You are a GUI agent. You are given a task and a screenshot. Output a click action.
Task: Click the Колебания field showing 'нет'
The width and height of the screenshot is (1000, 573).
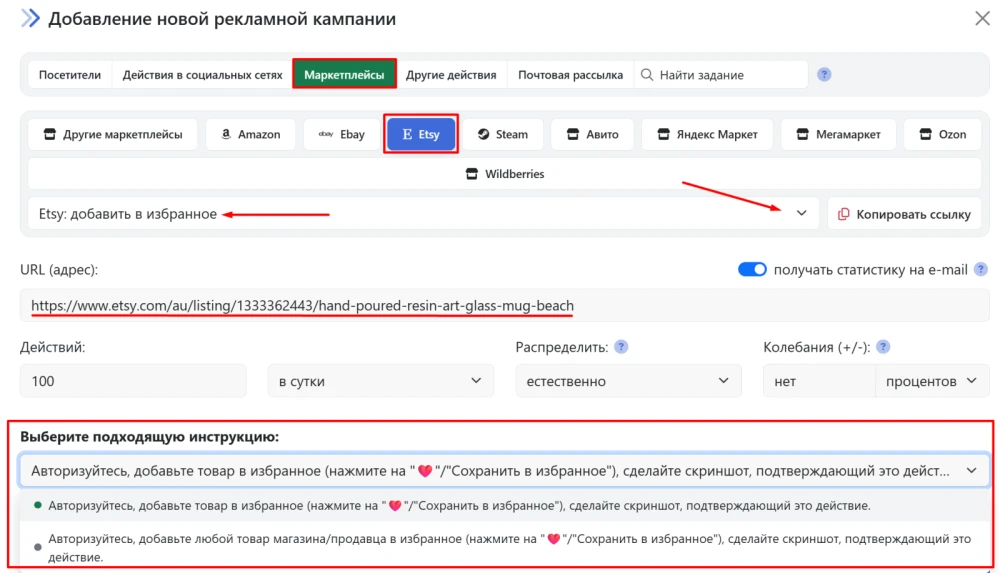pos(820,381)
